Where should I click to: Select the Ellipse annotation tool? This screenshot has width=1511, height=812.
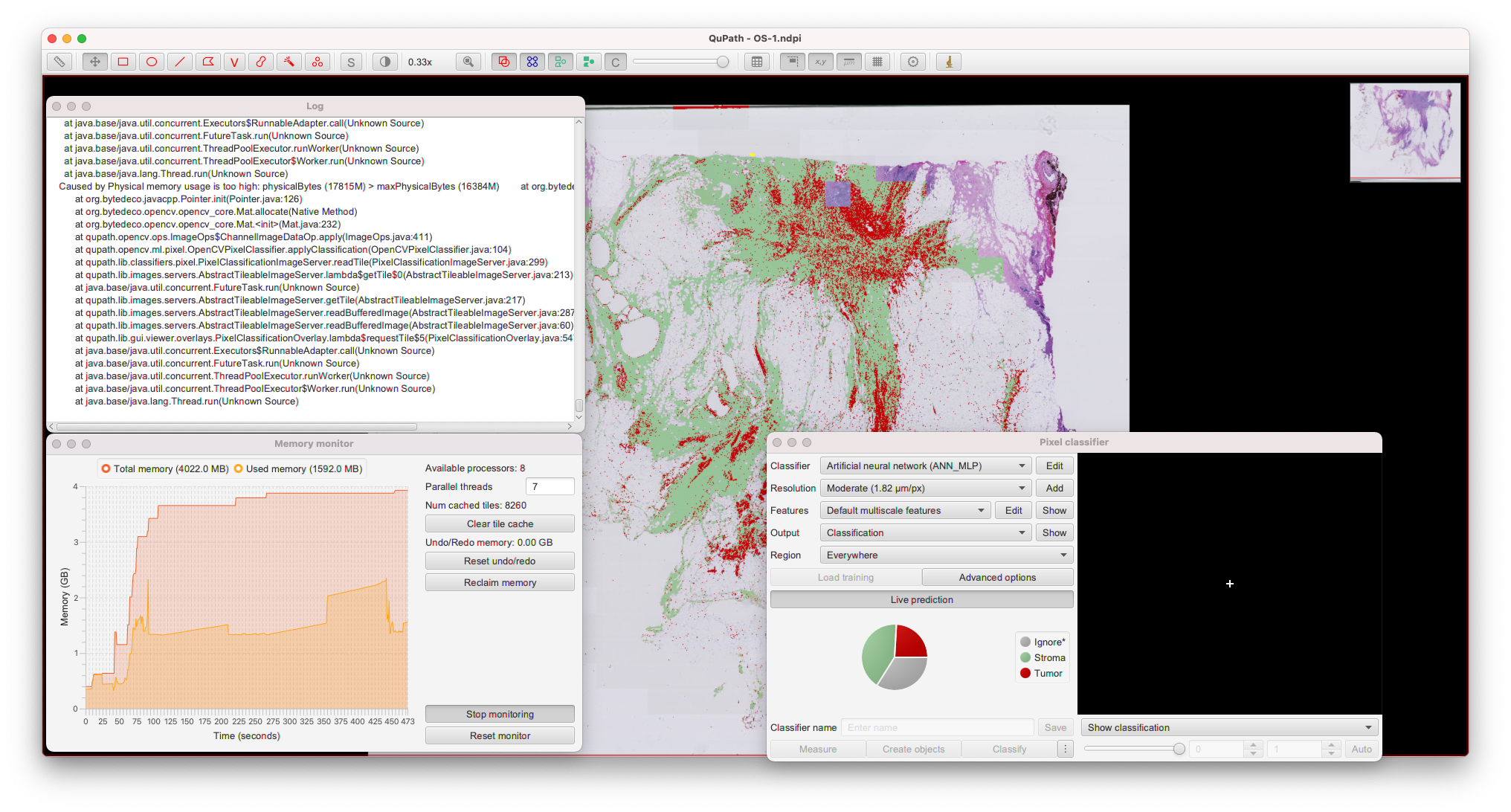[x=152, y=62]
